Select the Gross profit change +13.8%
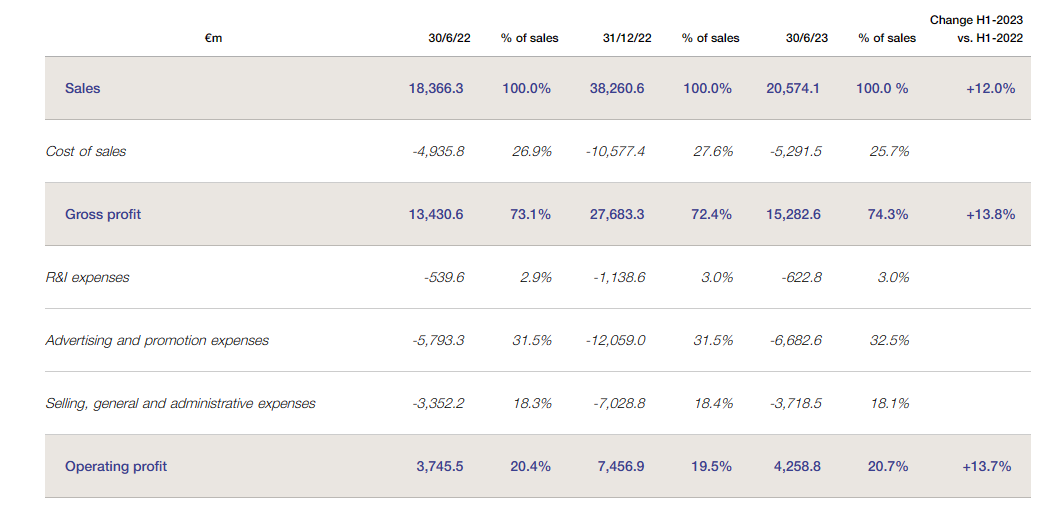 pos(990,214)
